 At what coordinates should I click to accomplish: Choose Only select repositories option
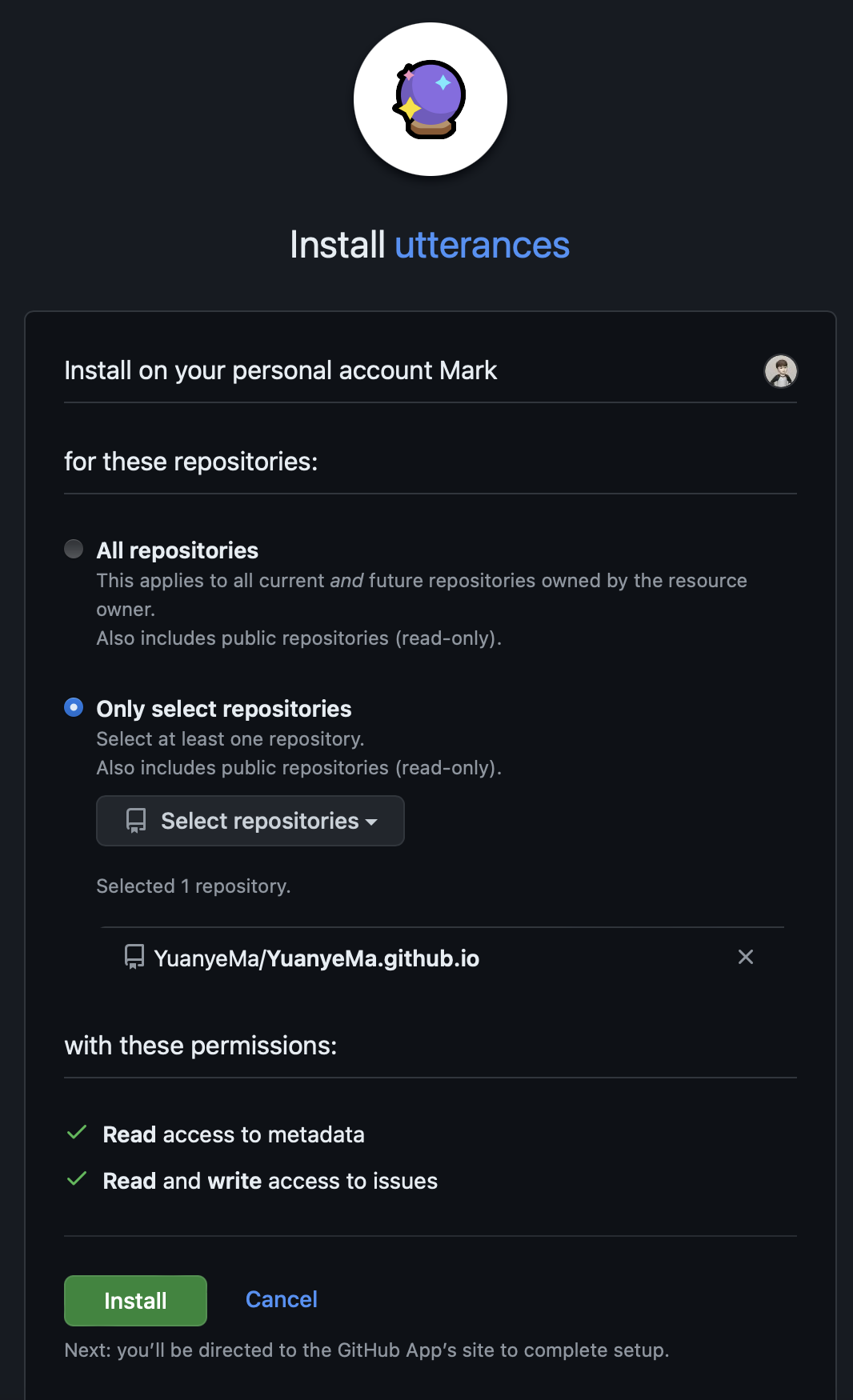[74, 707]
